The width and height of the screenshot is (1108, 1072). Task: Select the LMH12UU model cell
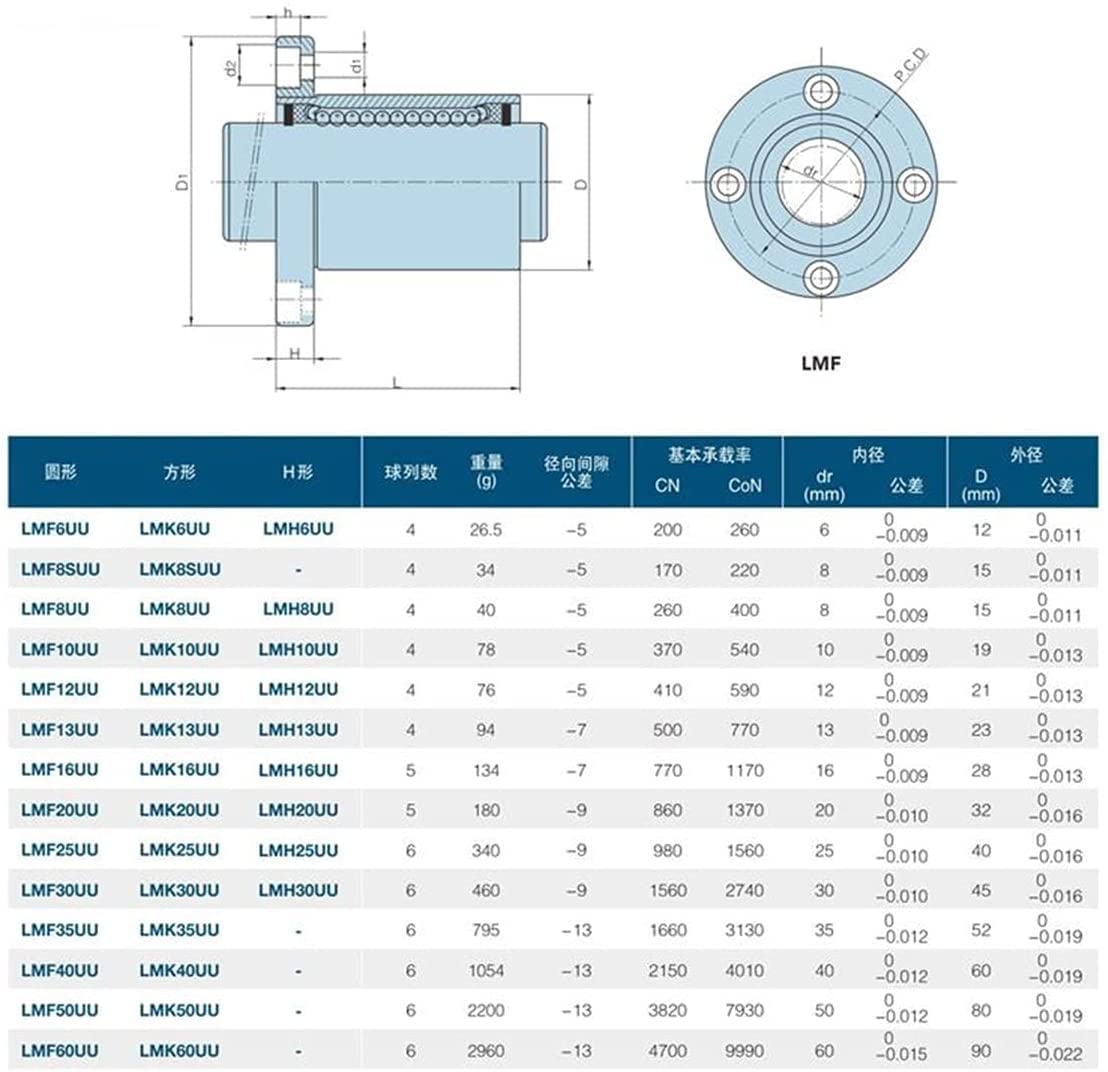pyautogui.click(x=298, y=689)
